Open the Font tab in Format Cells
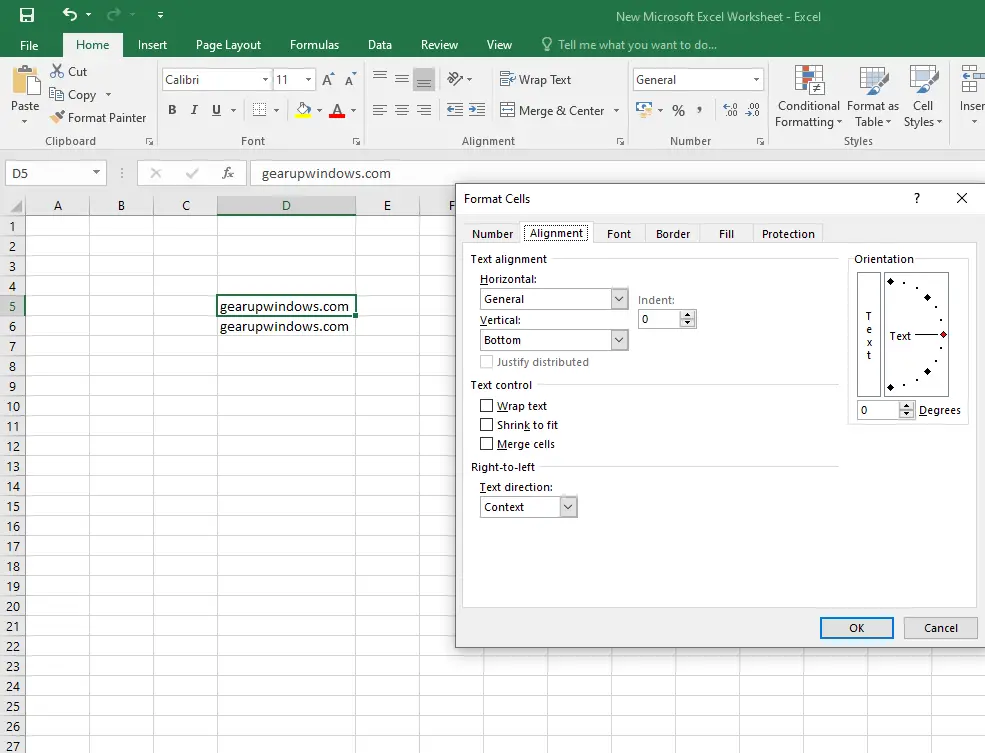This screenshot has height=753, width=985. coord(619,234)
